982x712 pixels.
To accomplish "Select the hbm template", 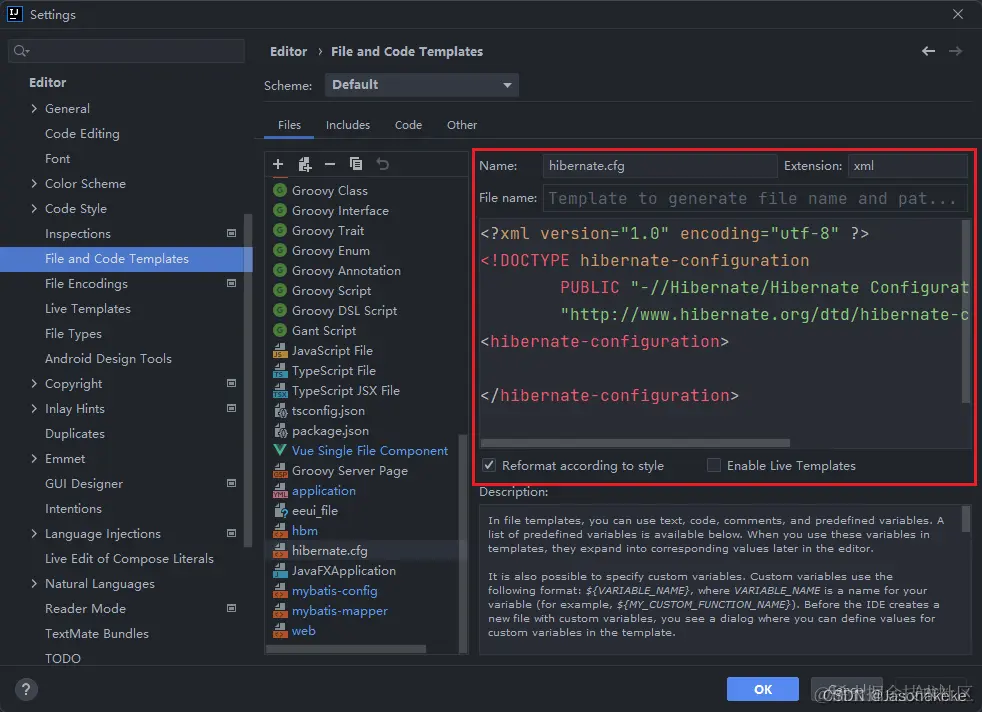I will 304,530.
